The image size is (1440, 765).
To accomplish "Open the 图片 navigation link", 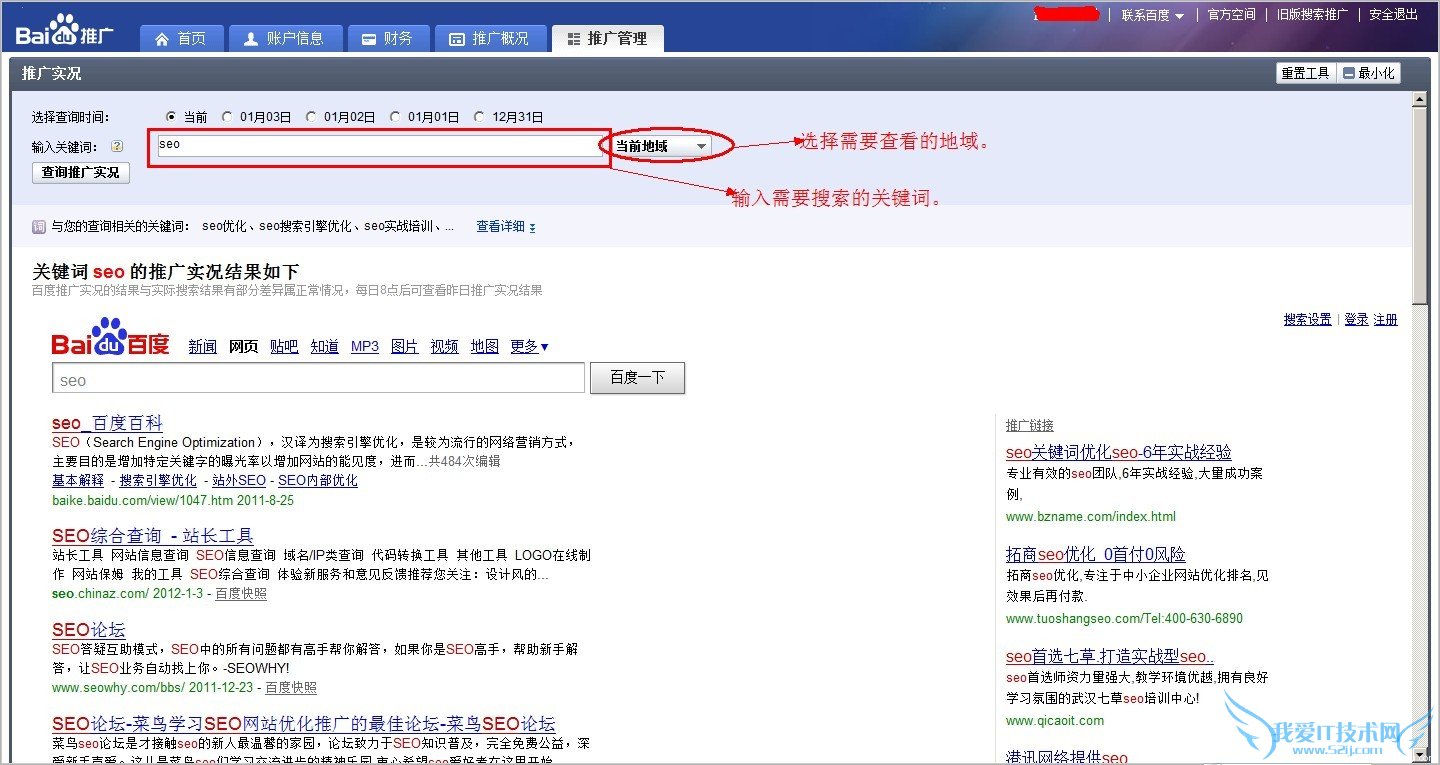I will tap(405, 347).
